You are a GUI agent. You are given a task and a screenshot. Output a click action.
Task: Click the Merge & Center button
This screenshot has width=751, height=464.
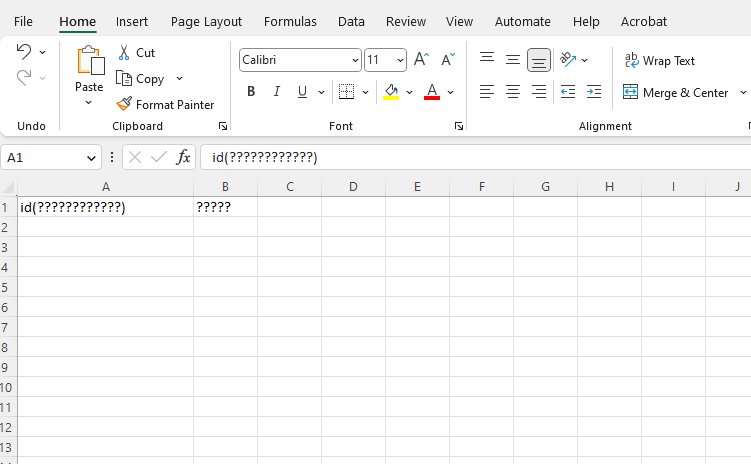[676, 93]
